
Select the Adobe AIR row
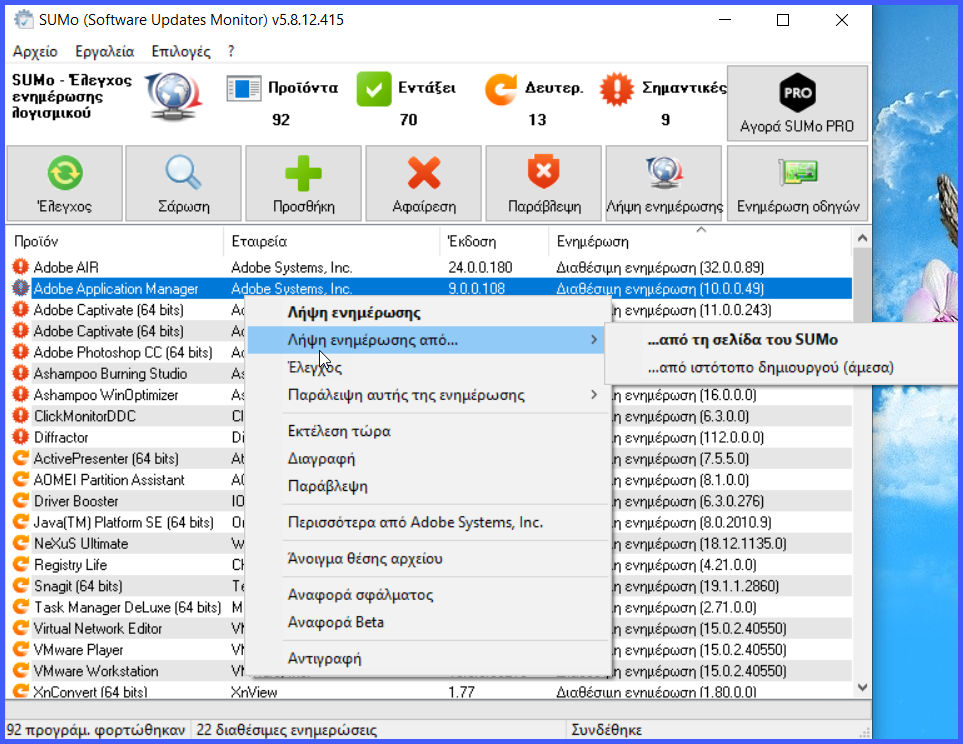pyautogui.click(x=430, y=267)
